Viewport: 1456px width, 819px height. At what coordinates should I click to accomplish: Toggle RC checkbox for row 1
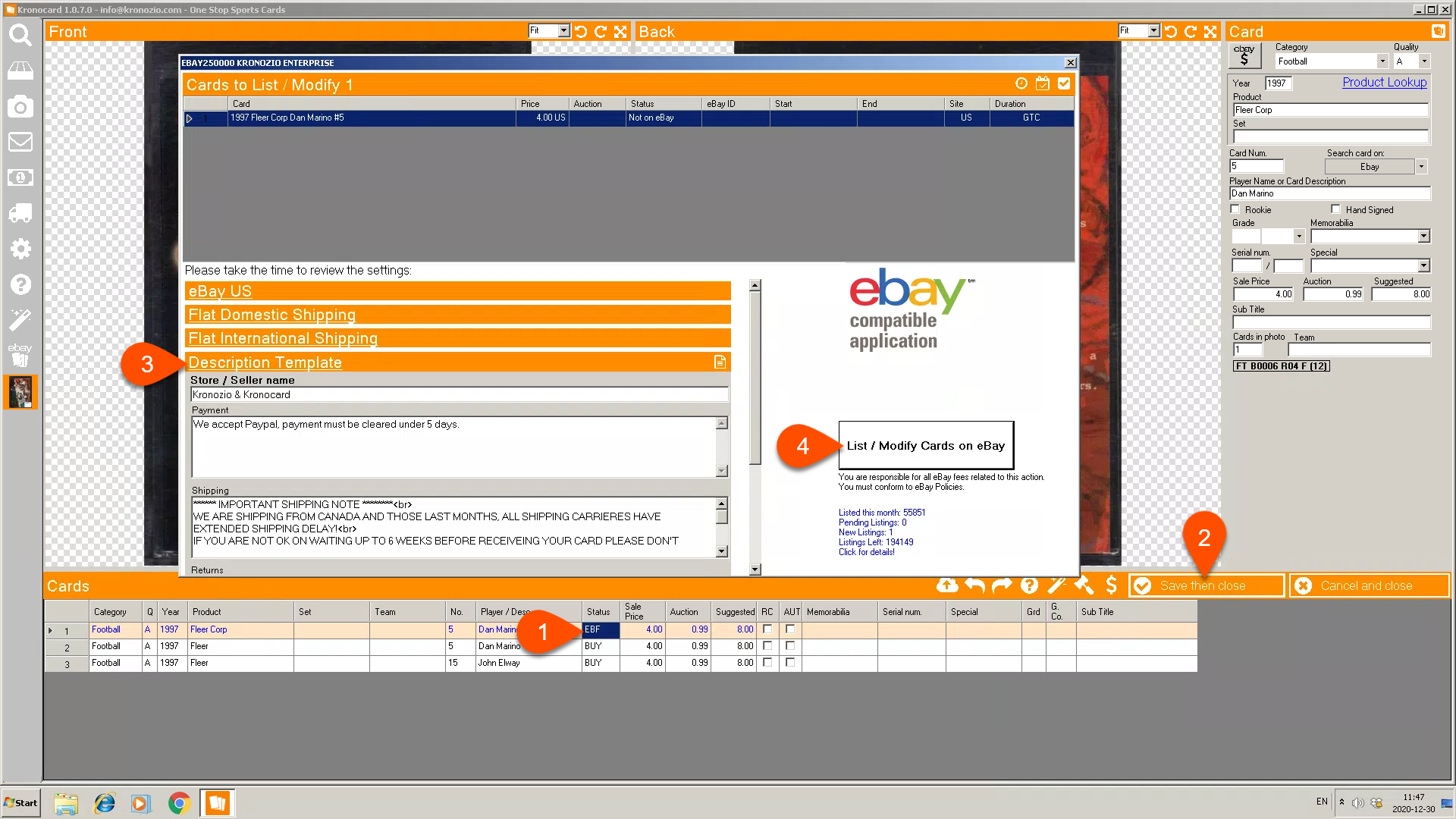tap(767, 629)
